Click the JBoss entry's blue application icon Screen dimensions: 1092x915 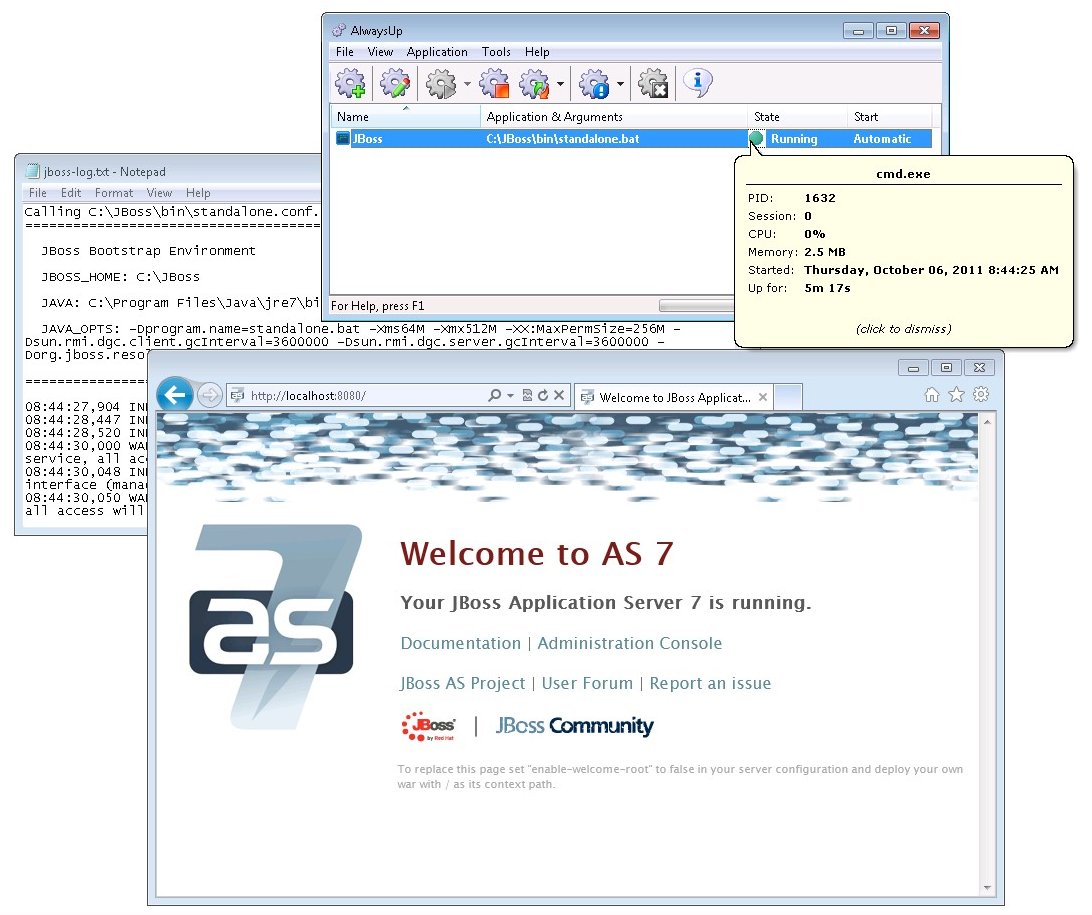[x=343, y=139]
